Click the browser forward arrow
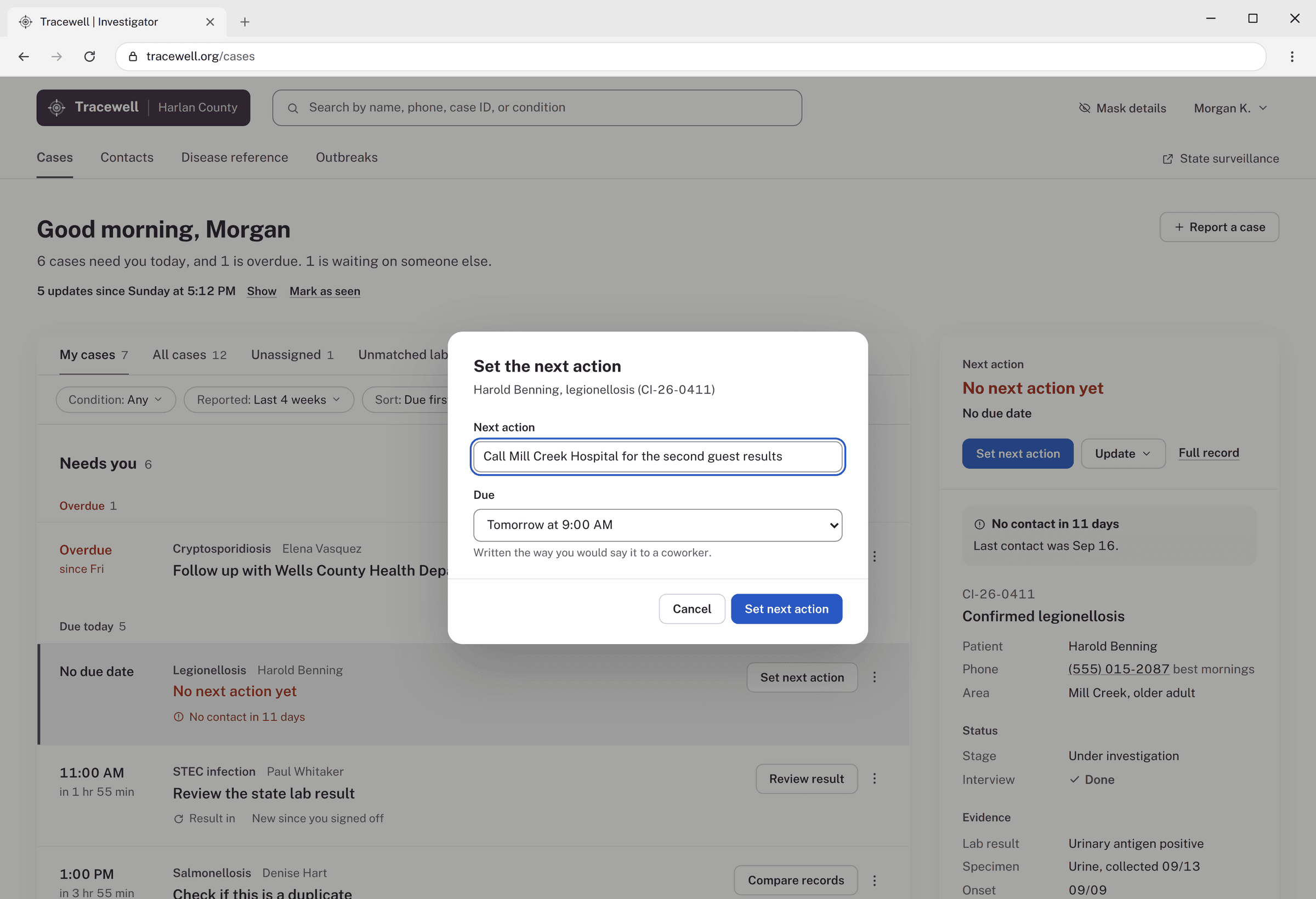This screenshot has width=1316, height=899. click(56, 56)
